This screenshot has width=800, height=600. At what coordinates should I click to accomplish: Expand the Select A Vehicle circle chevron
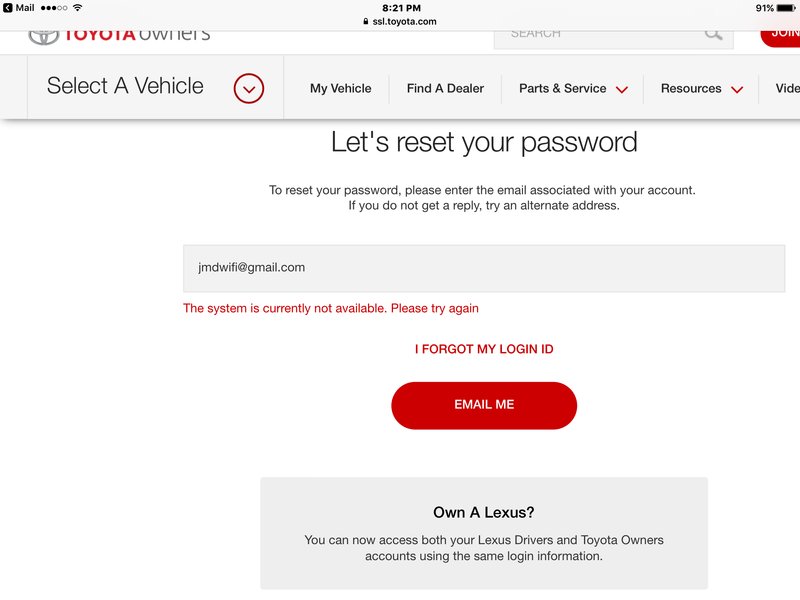(248, 89)
